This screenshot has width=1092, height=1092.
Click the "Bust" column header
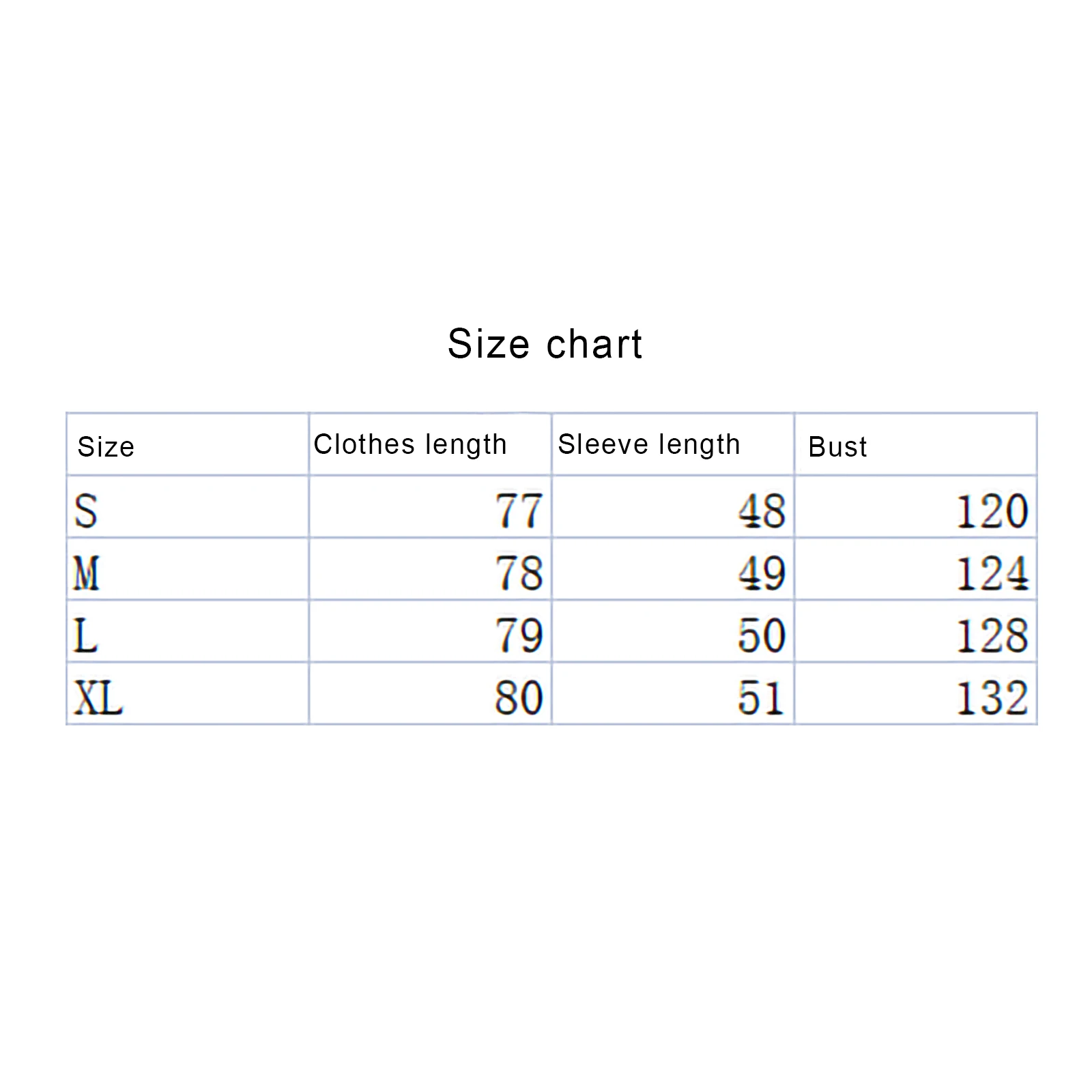coord(837,447)
